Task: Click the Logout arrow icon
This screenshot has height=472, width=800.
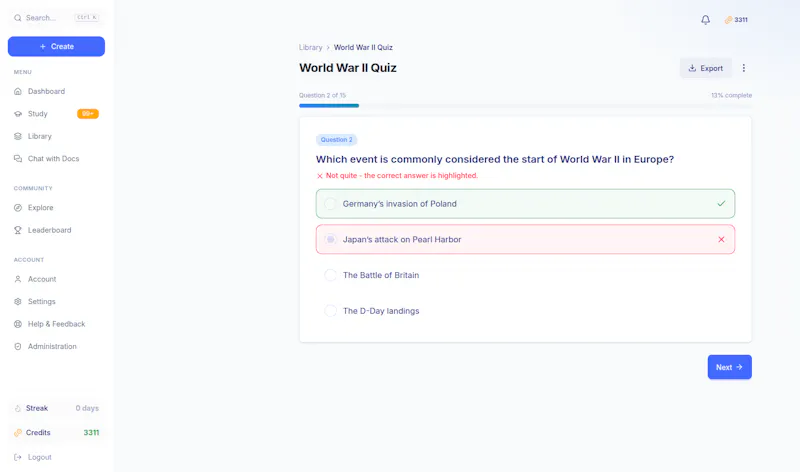Action: [18, 457]
